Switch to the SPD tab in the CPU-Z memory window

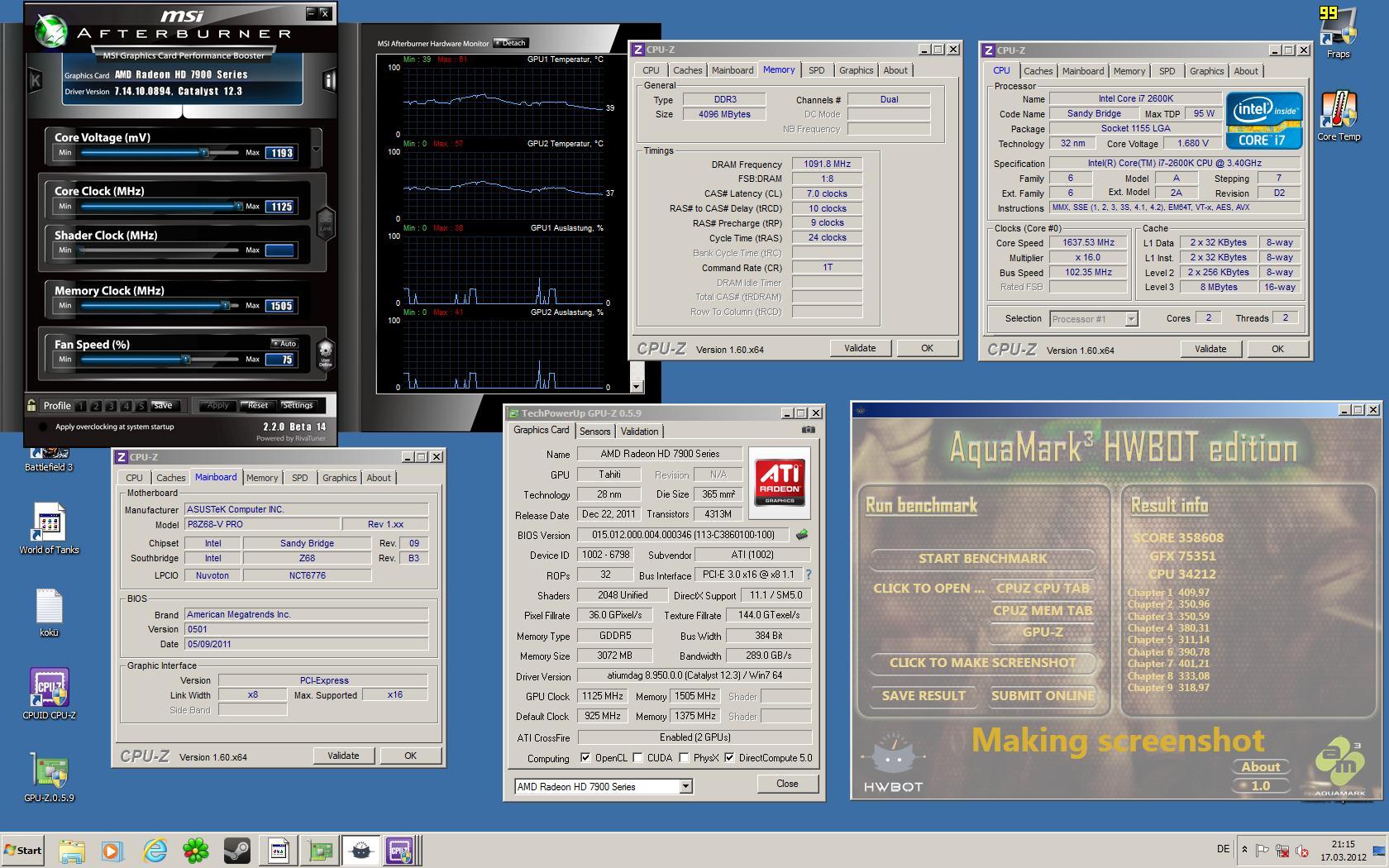click(x=816, y=70)
